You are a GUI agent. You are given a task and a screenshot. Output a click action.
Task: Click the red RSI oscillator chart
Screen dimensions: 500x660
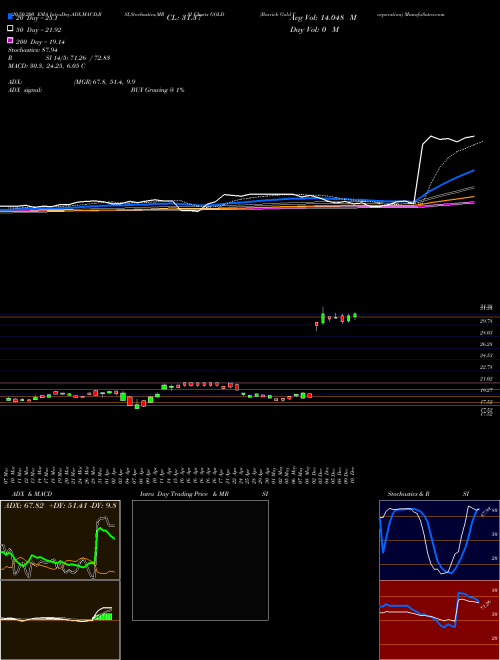439,620
